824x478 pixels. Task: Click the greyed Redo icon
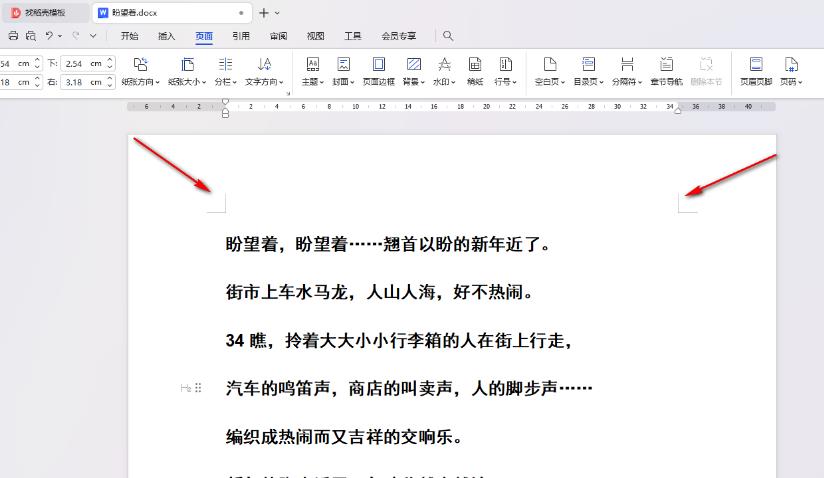pos(76,36)
